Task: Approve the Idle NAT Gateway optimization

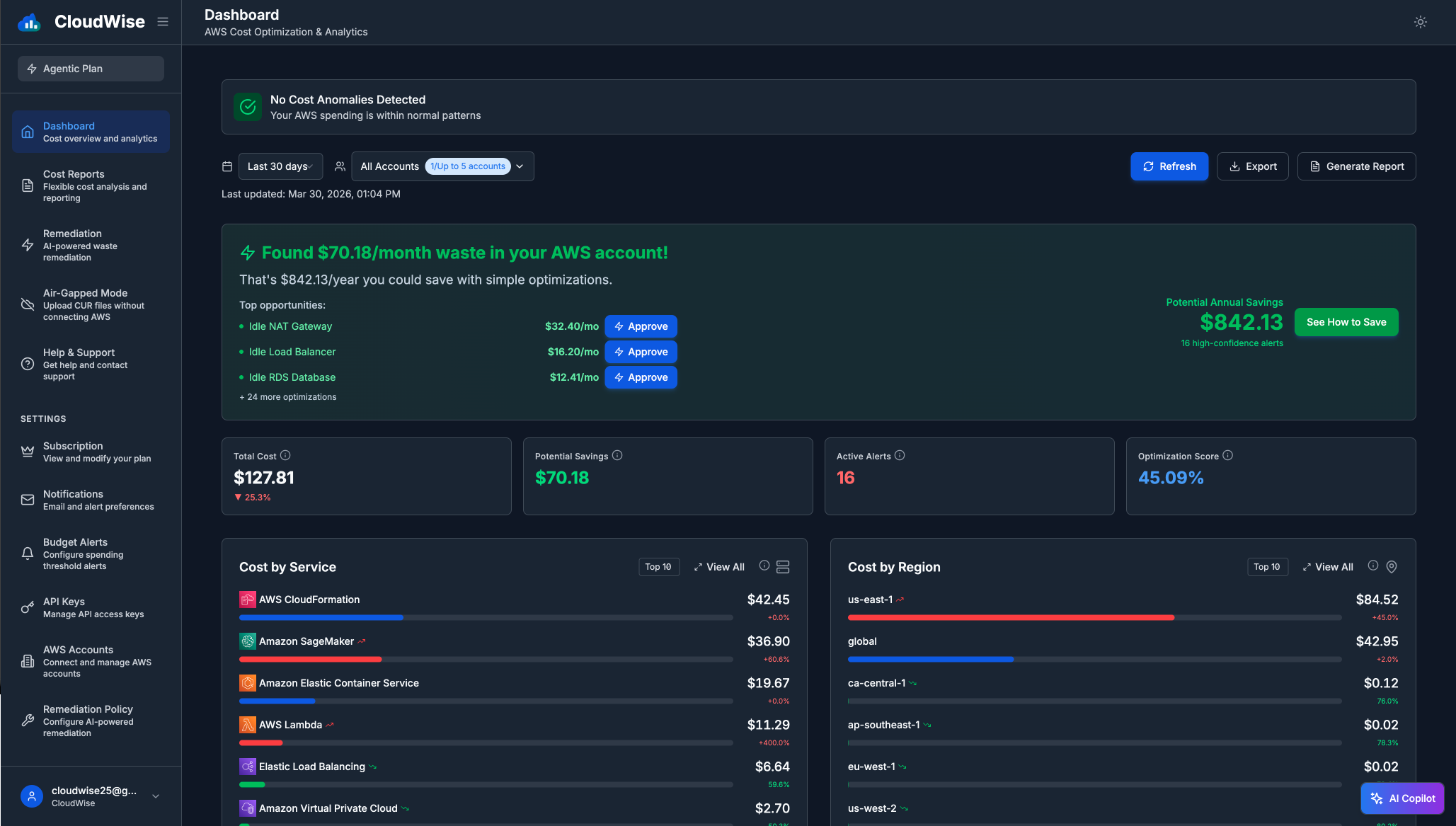Action: coord(641,326)
